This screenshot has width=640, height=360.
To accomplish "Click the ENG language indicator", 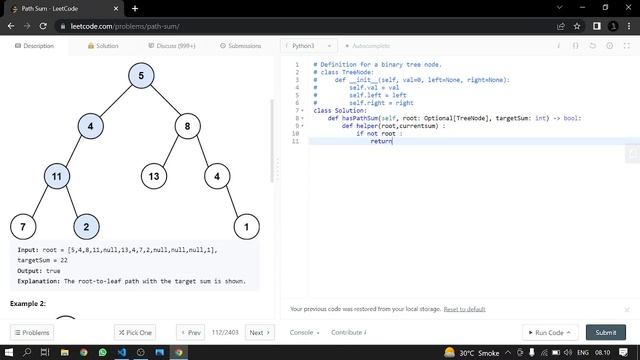I will pyautogui.click(x=583, y=353).
